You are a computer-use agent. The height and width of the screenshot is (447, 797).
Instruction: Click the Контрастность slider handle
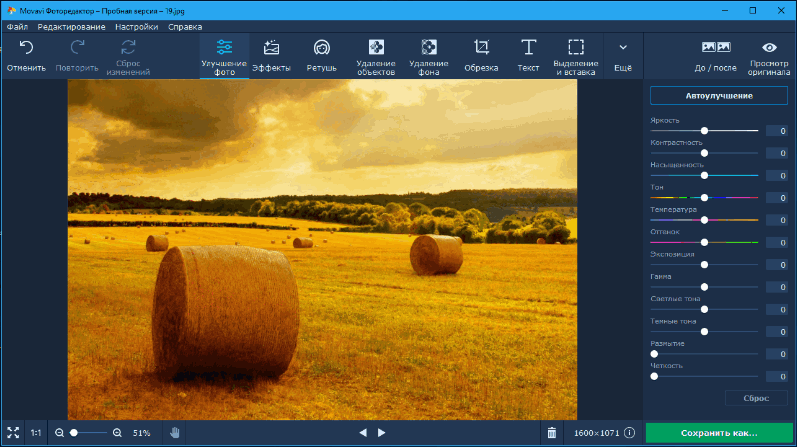tap(704, 153)
